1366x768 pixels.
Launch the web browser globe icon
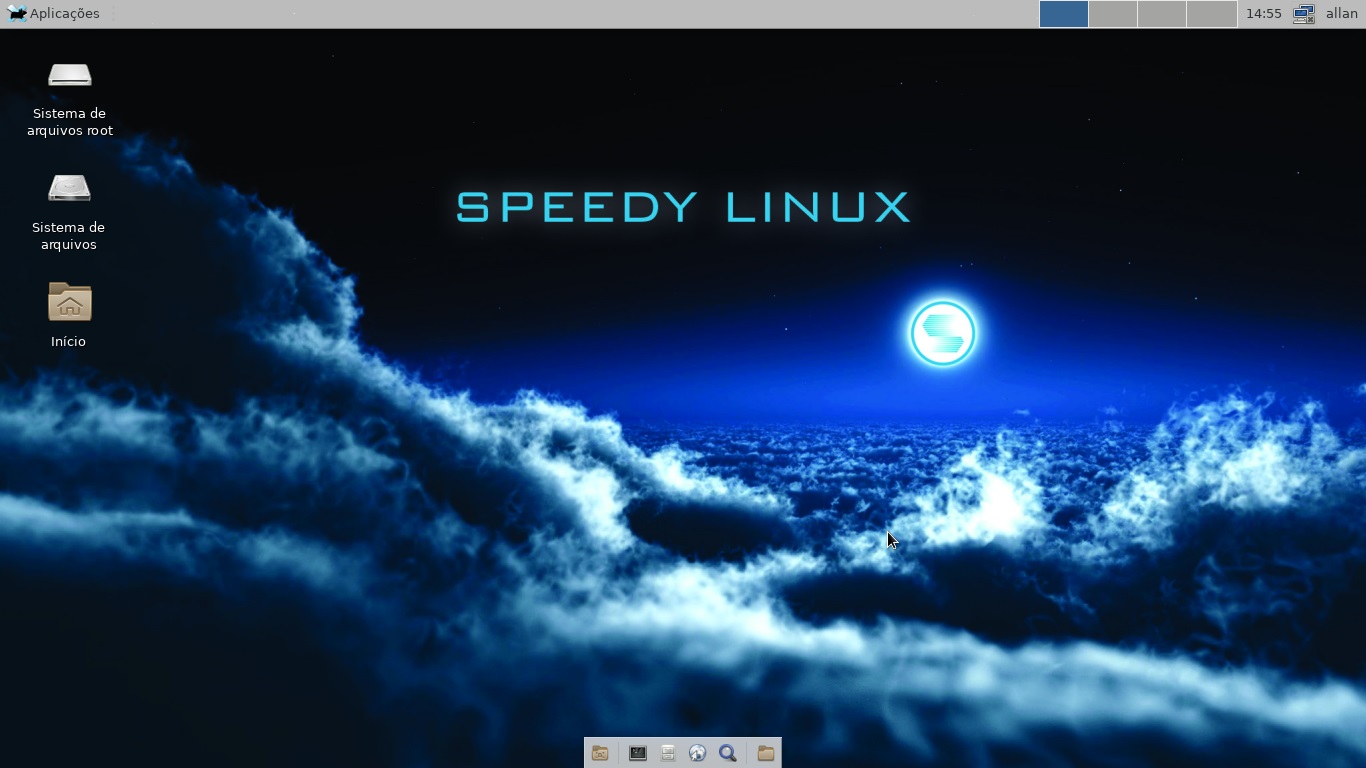pyautogui.click(x=698, y=753)
